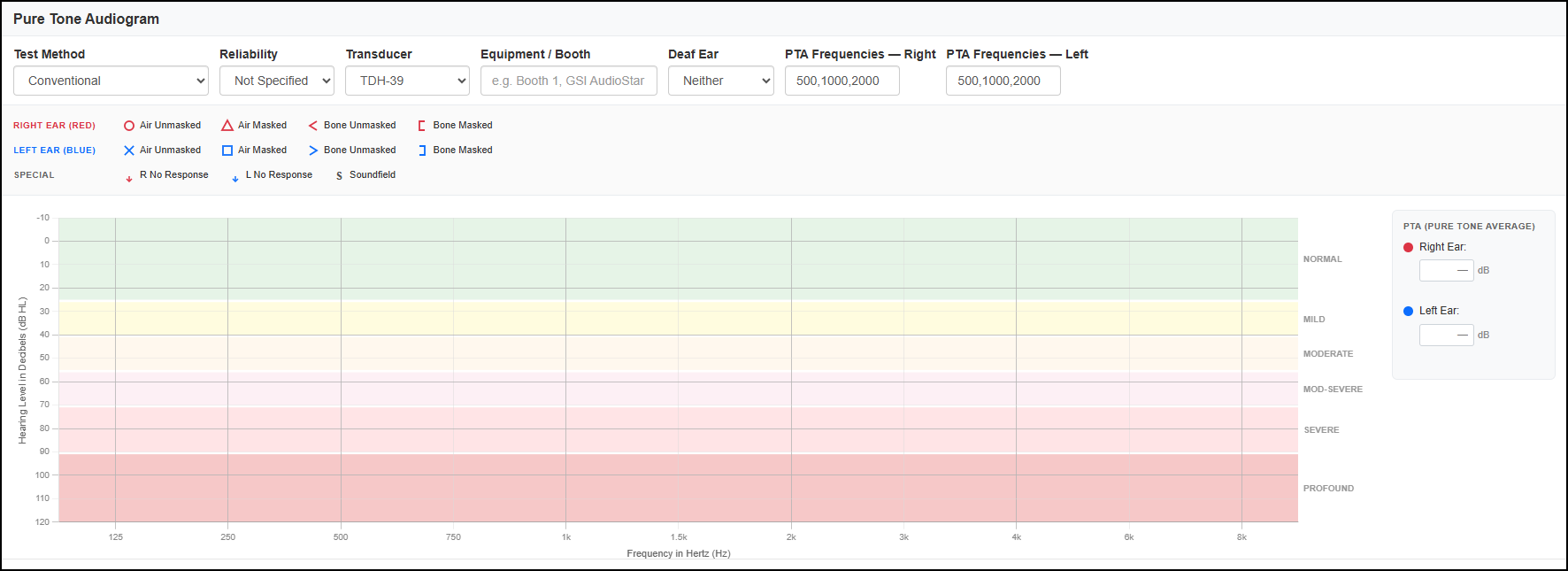Select right ear Air Unmasked circle symbol
Screen dimensions: 1568x571
pos(129,126)
